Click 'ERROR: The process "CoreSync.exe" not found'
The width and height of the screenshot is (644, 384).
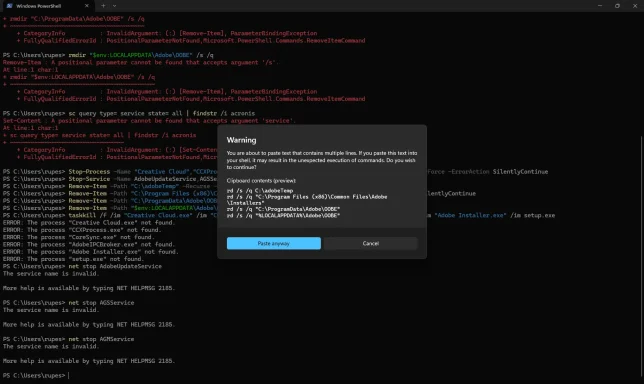click(78, 237)
